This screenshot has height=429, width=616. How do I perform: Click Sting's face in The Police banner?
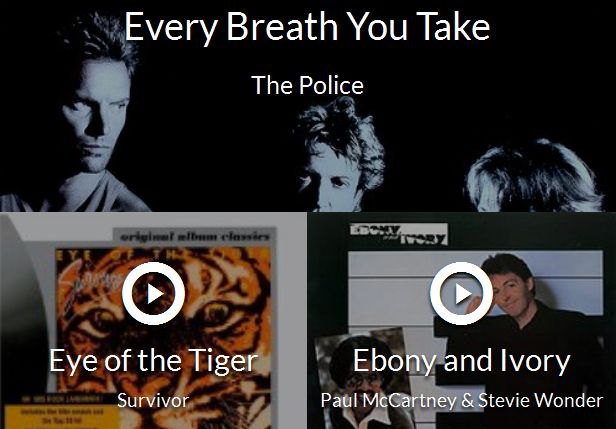click(95, 116)
